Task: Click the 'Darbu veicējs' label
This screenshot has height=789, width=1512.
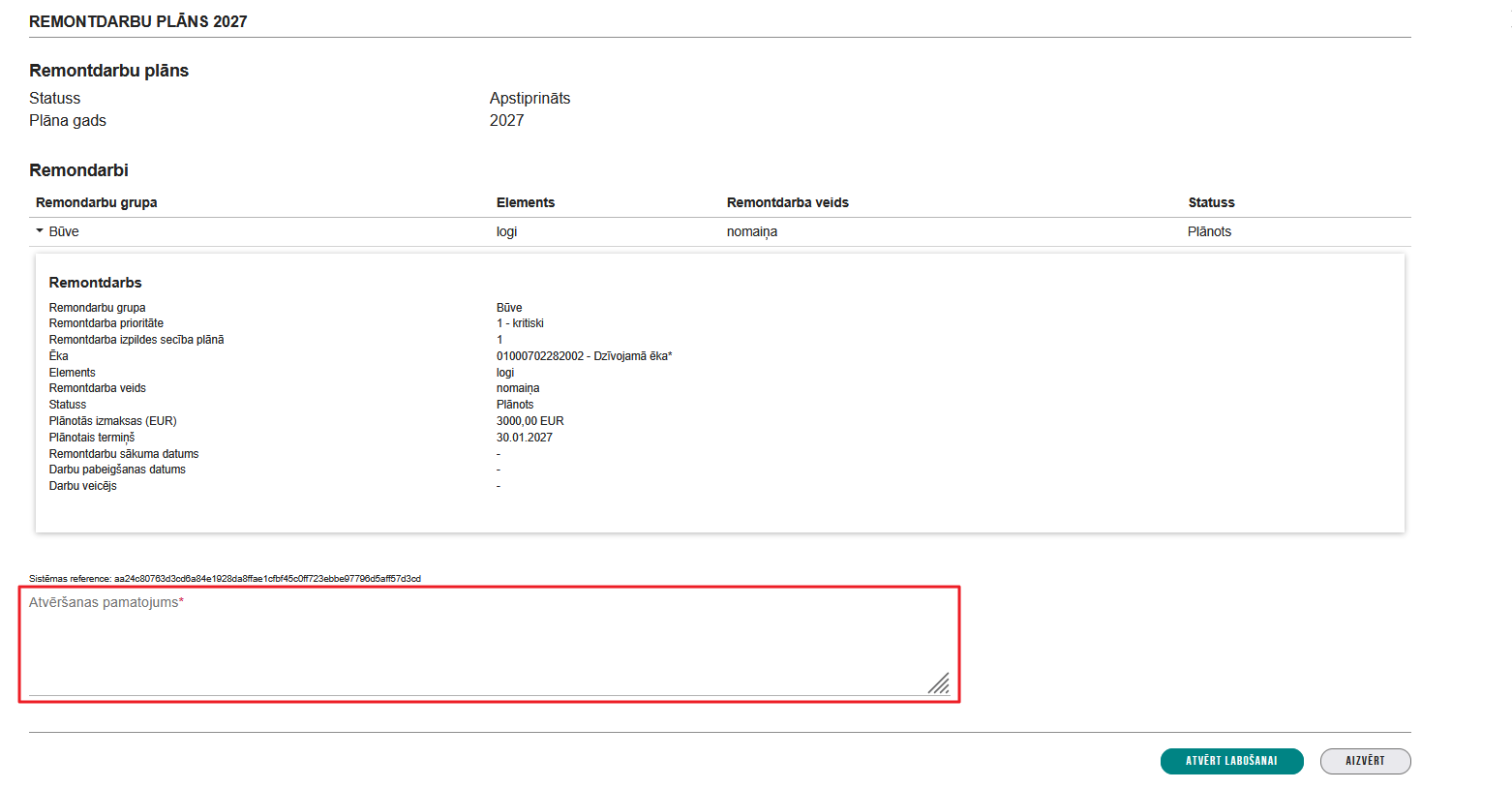Action: click(x=83, y=486)
